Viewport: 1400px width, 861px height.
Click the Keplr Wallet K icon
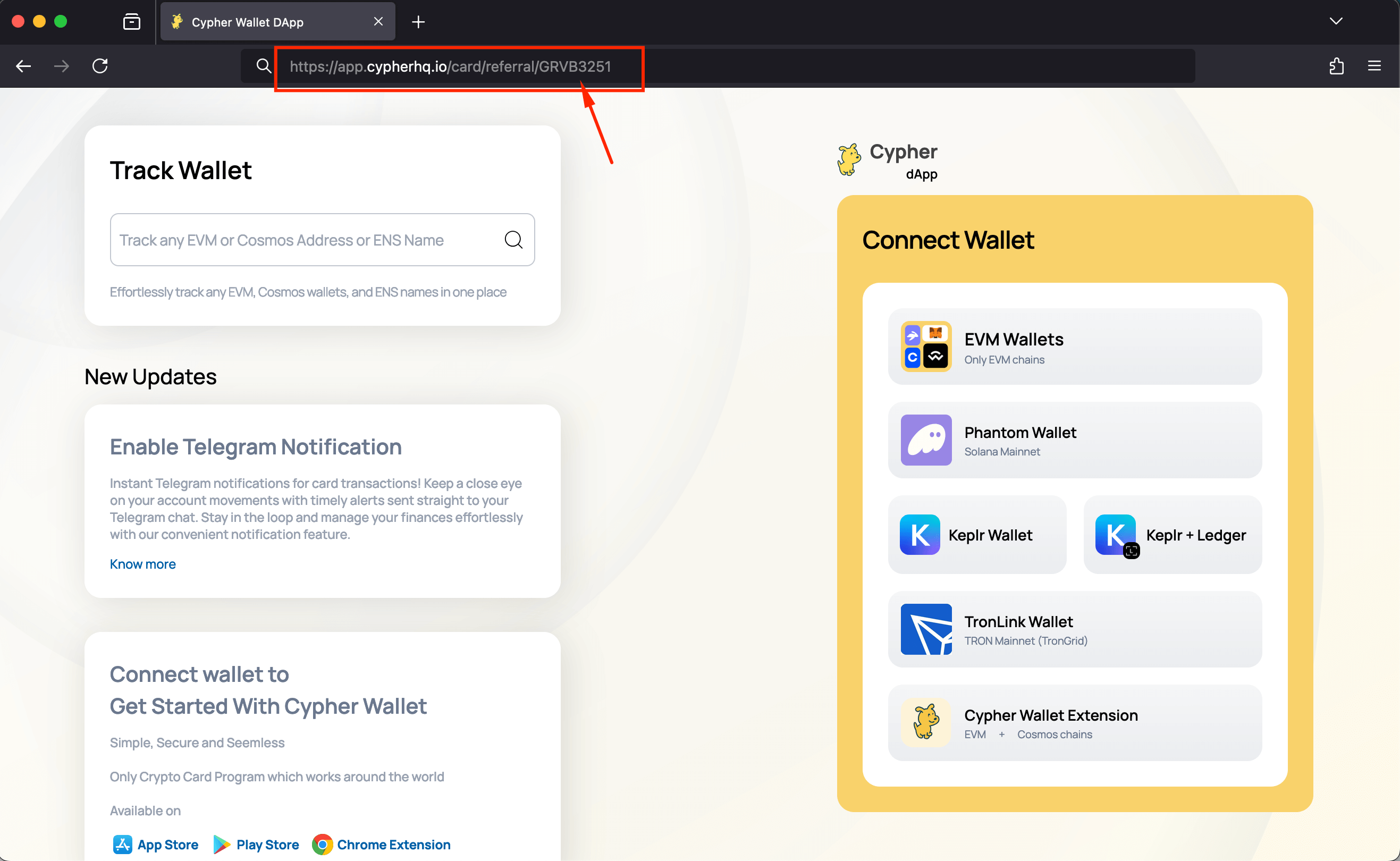[920, 535]
